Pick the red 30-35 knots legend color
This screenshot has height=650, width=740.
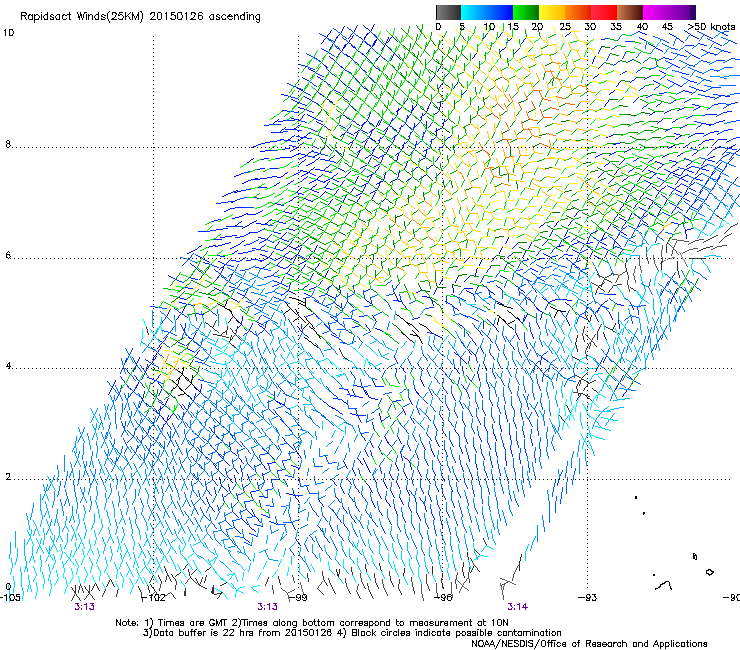pos(604,12)
